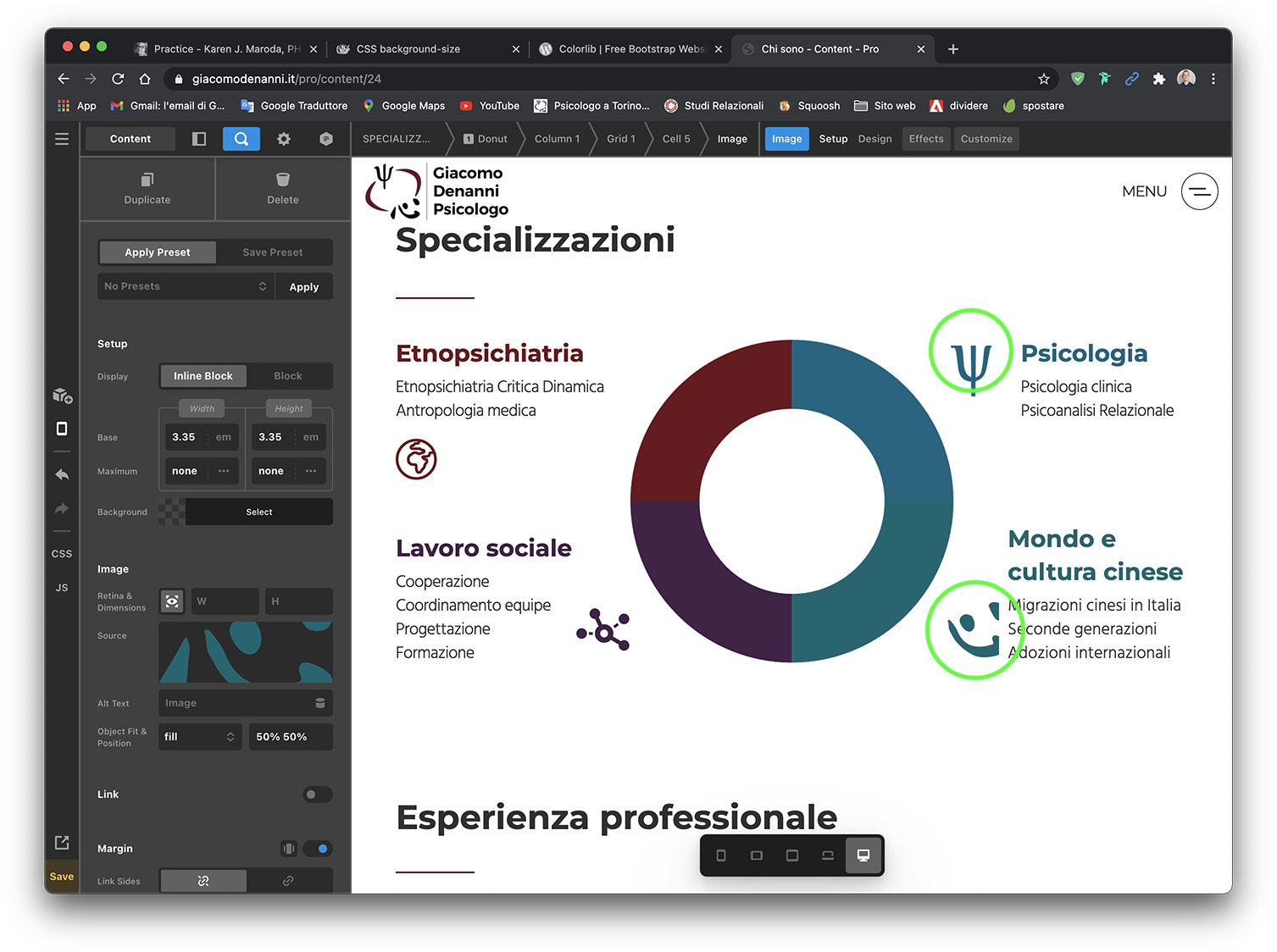Screen dimensions: 1277x952
Task: Open the add-elements cube icon in sidebar
Action: click(x=62, y=396)
